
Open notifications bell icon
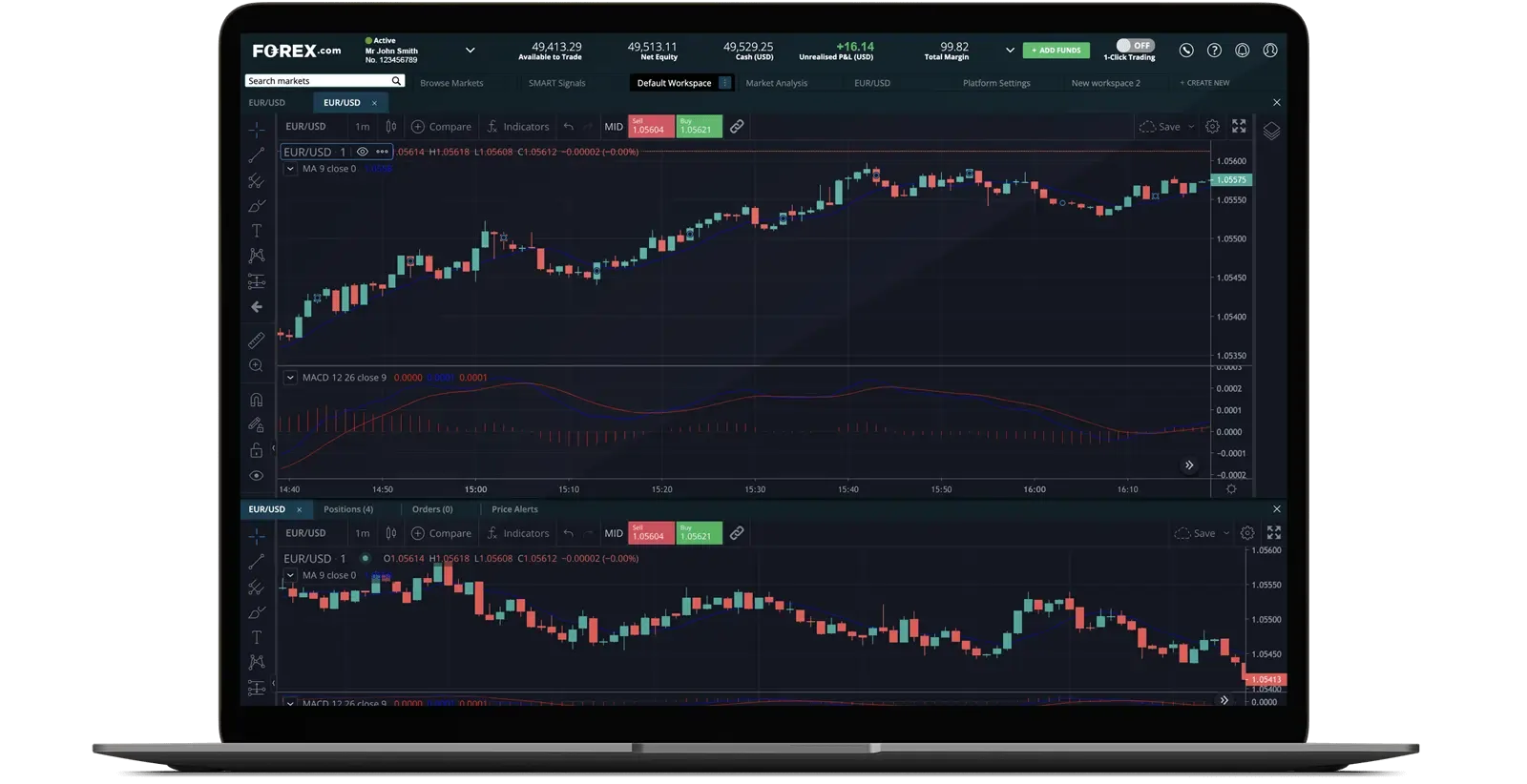point(1242,50)
